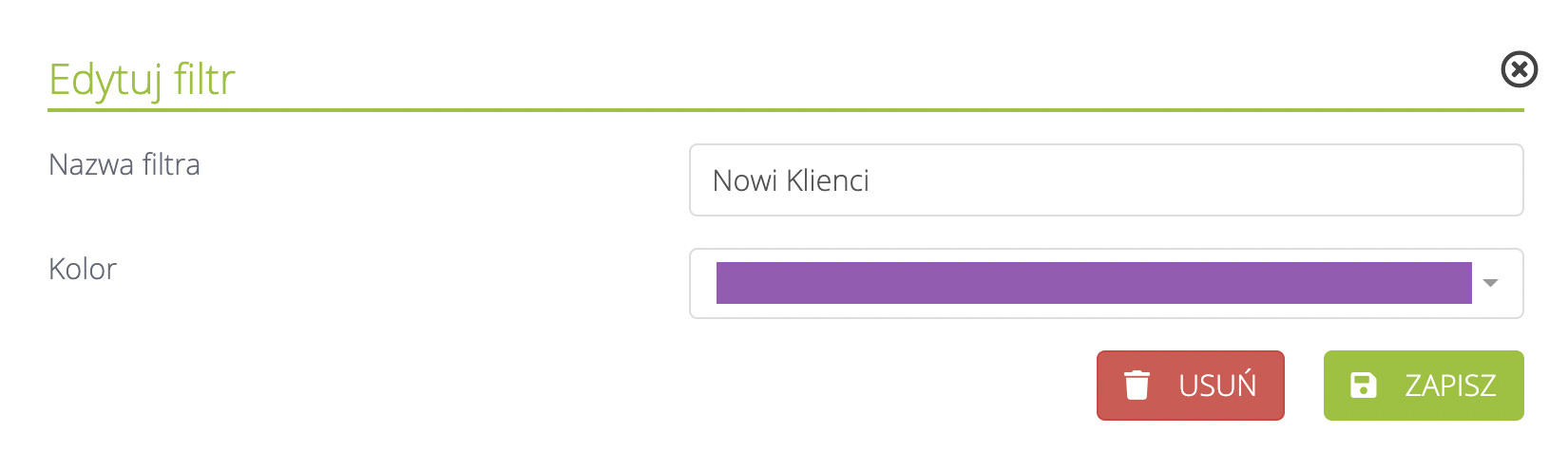Image resolution: width=1568 pixels, height=452 pixels.
Task: Click the floppy disk save icon
Action: click(1364, 386)
